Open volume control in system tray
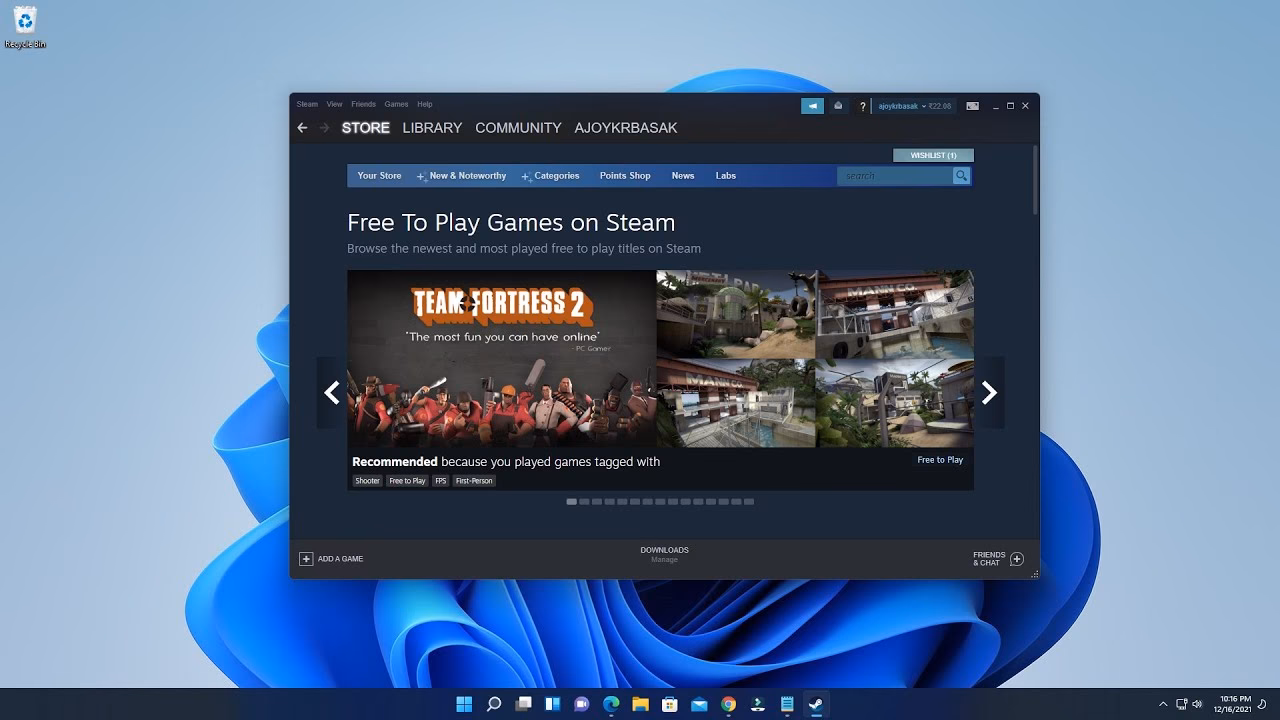Image resolution: width=1280 pixels, height=720 pixels. 1197,704
